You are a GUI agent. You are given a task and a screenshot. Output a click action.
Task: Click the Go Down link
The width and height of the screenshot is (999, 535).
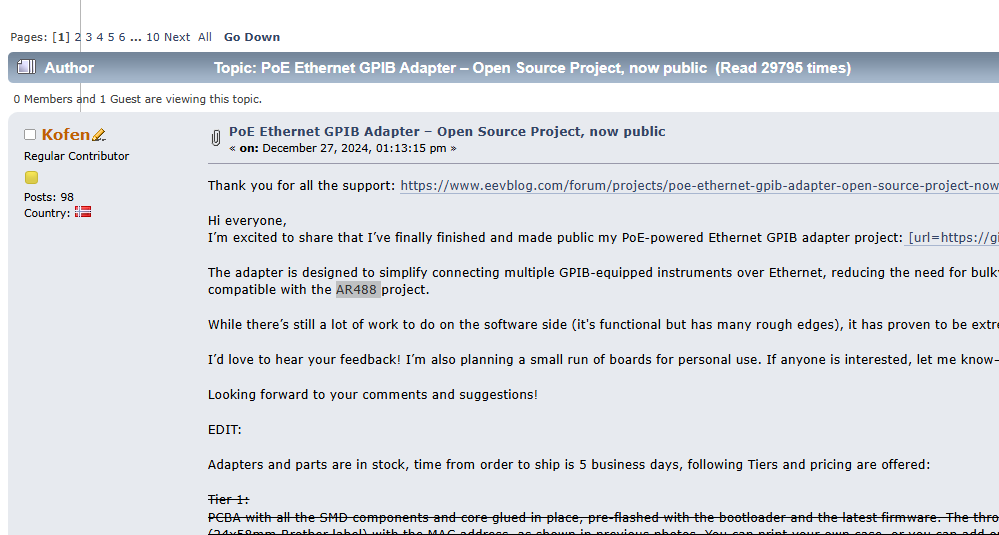[x=252, y=37]
